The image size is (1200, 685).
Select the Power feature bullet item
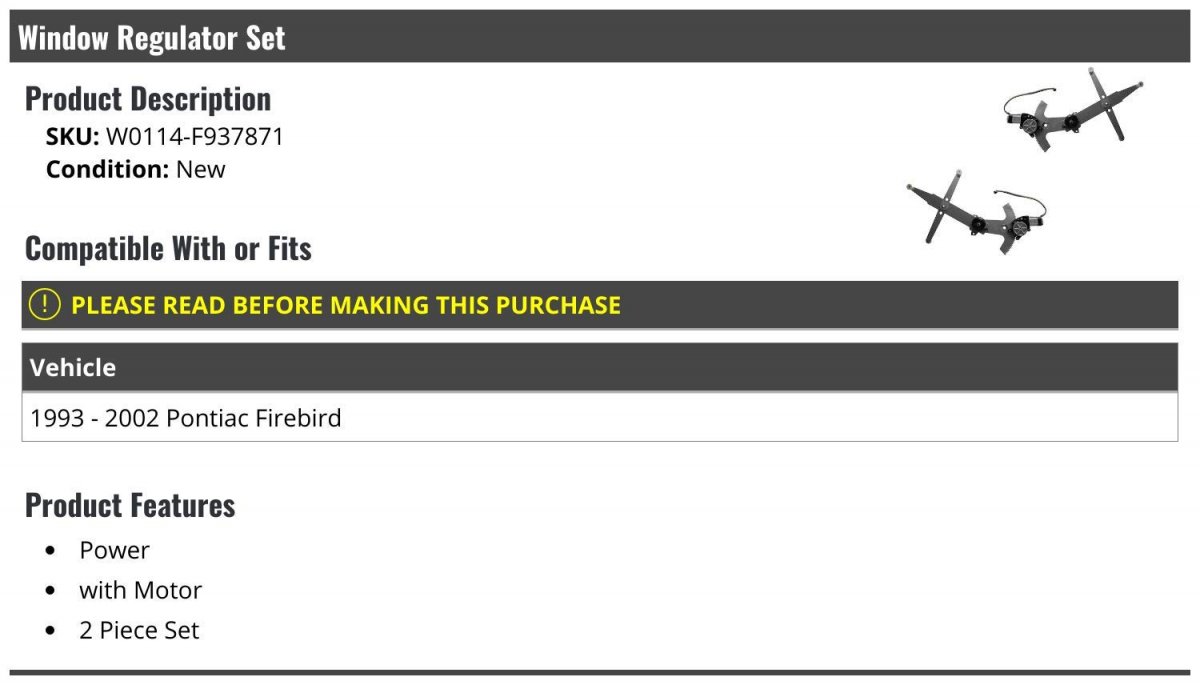(115, 550)
